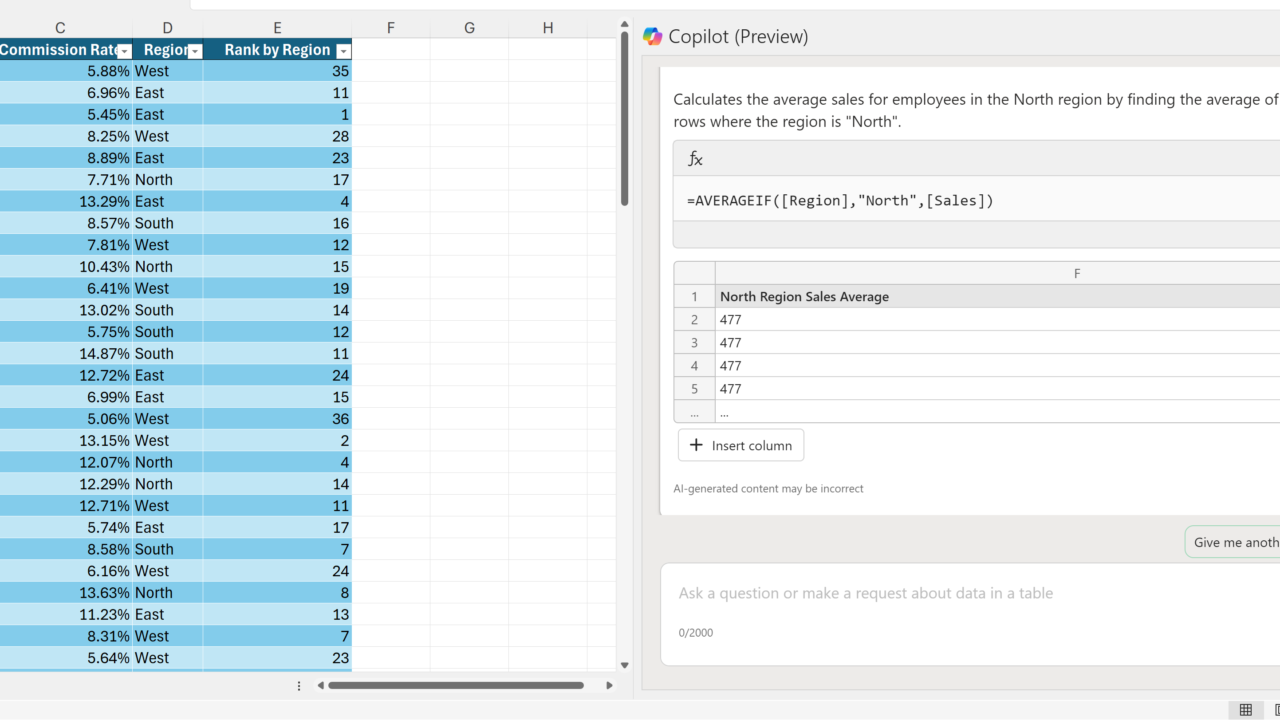Click the Normal view grid icon
1280x720 pixels.
(x=1245, y=710)
